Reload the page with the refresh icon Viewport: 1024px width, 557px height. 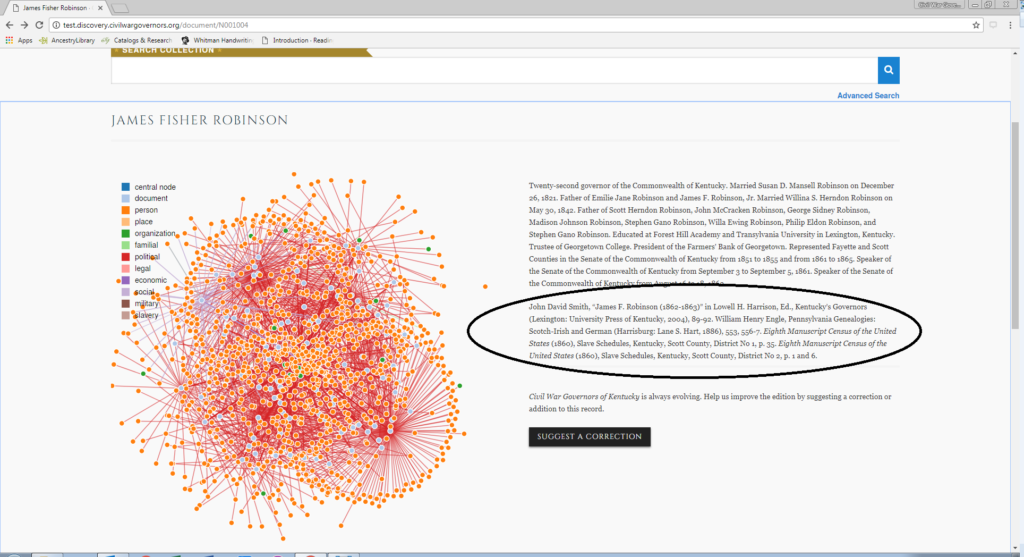click(x=39, y=25)
